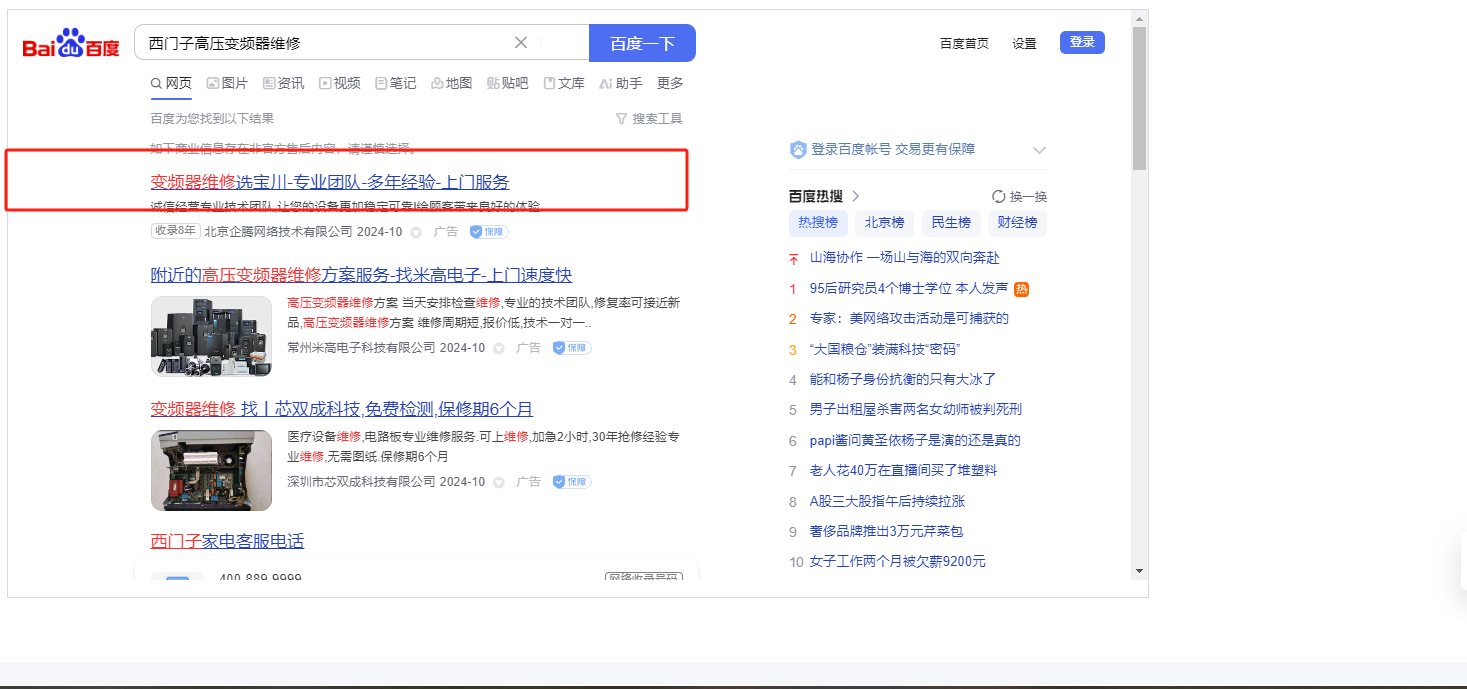
Task: Refresh hot searches with 换一换
Action: click(x=1019, y=196)
